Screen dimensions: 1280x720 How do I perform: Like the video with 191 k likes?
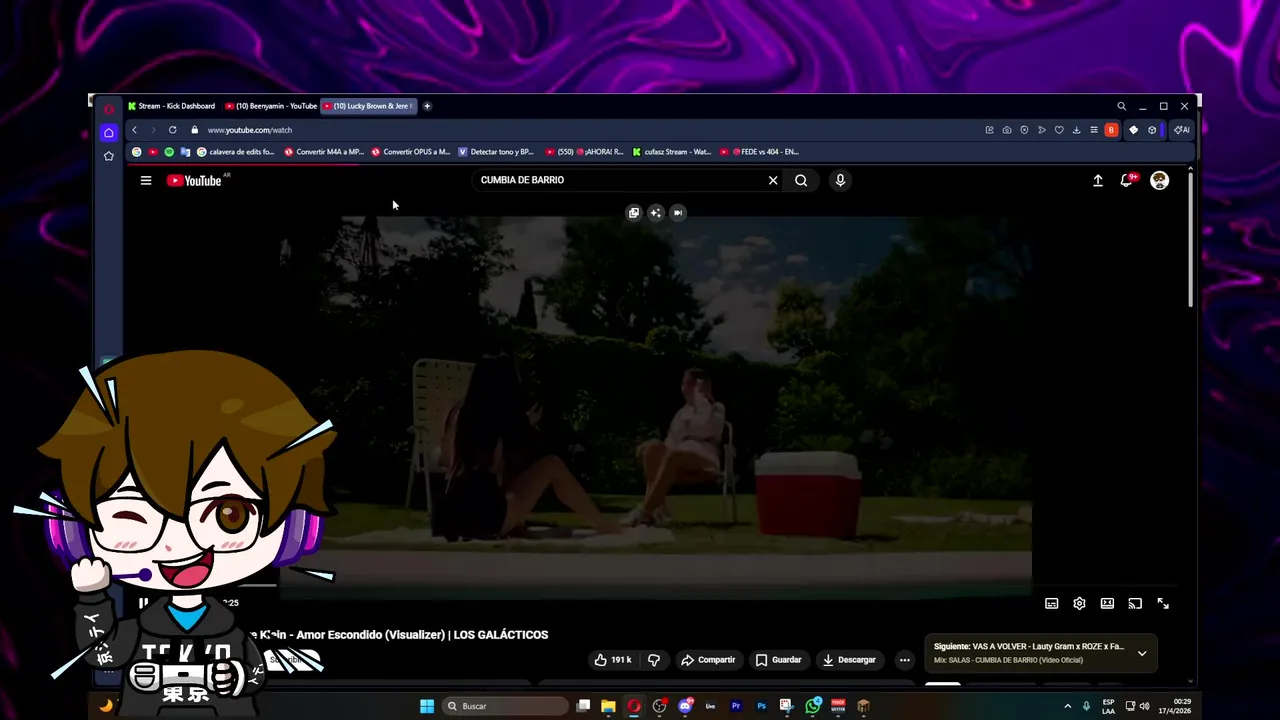coord(613,660)
